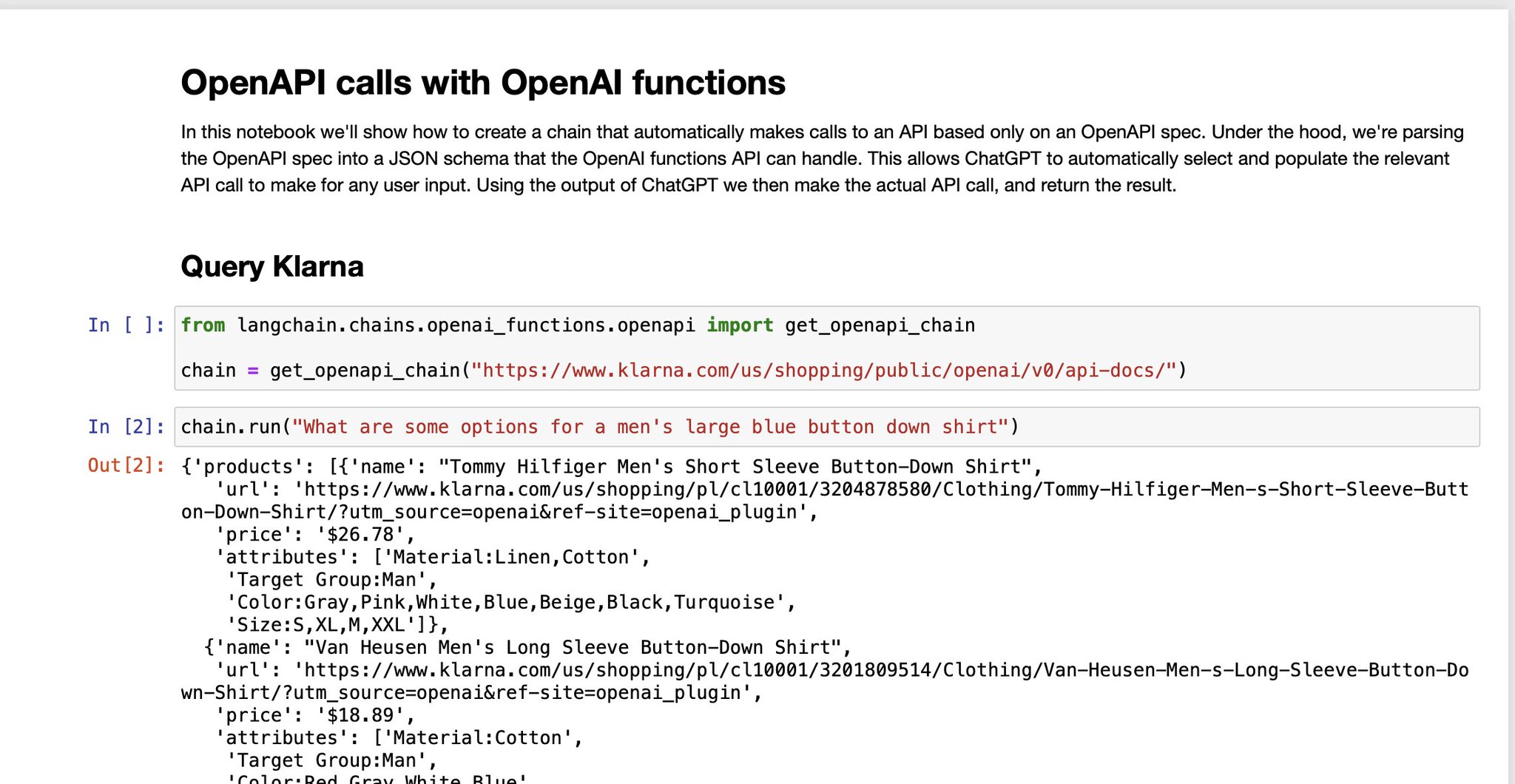Click the Van Heusen klarna.com product URL
This screenshot has width=1515, height=784.
(x=825, y=681)
